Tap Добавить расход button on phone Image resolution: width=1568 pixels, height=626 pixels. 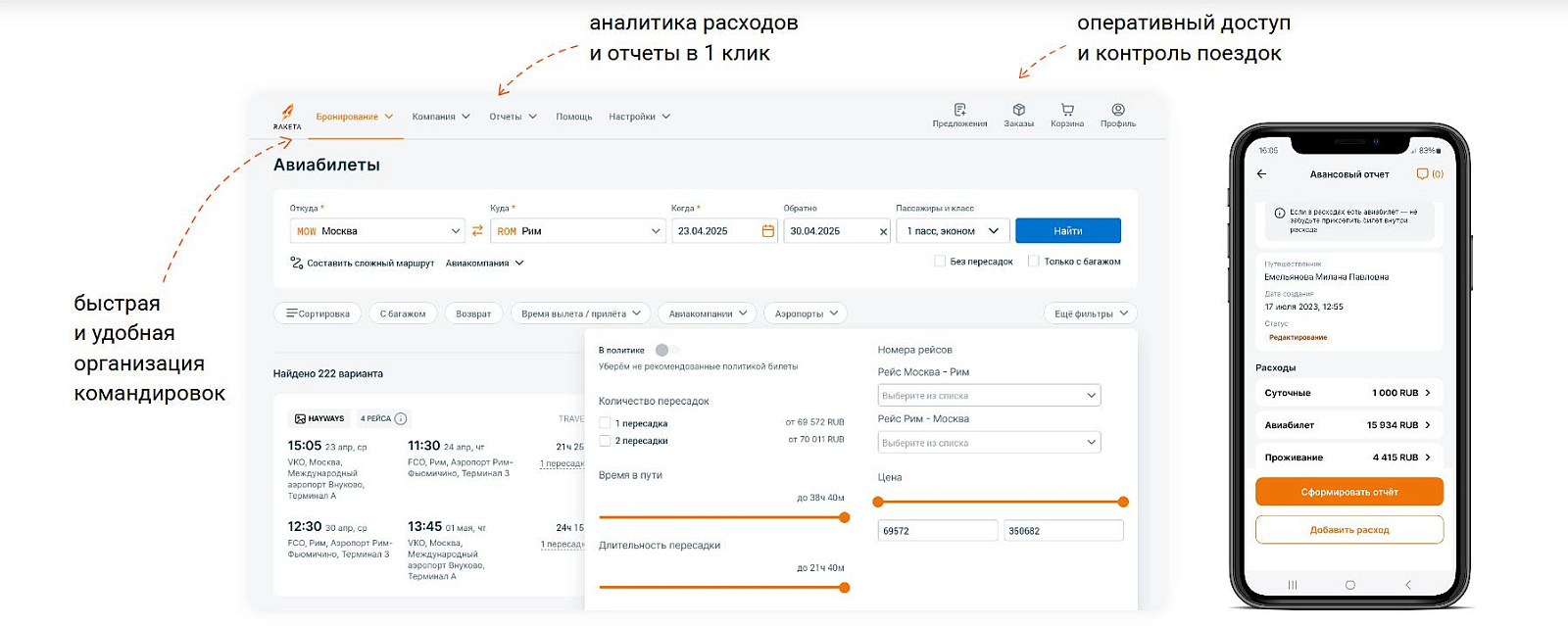coord(1349,530)
